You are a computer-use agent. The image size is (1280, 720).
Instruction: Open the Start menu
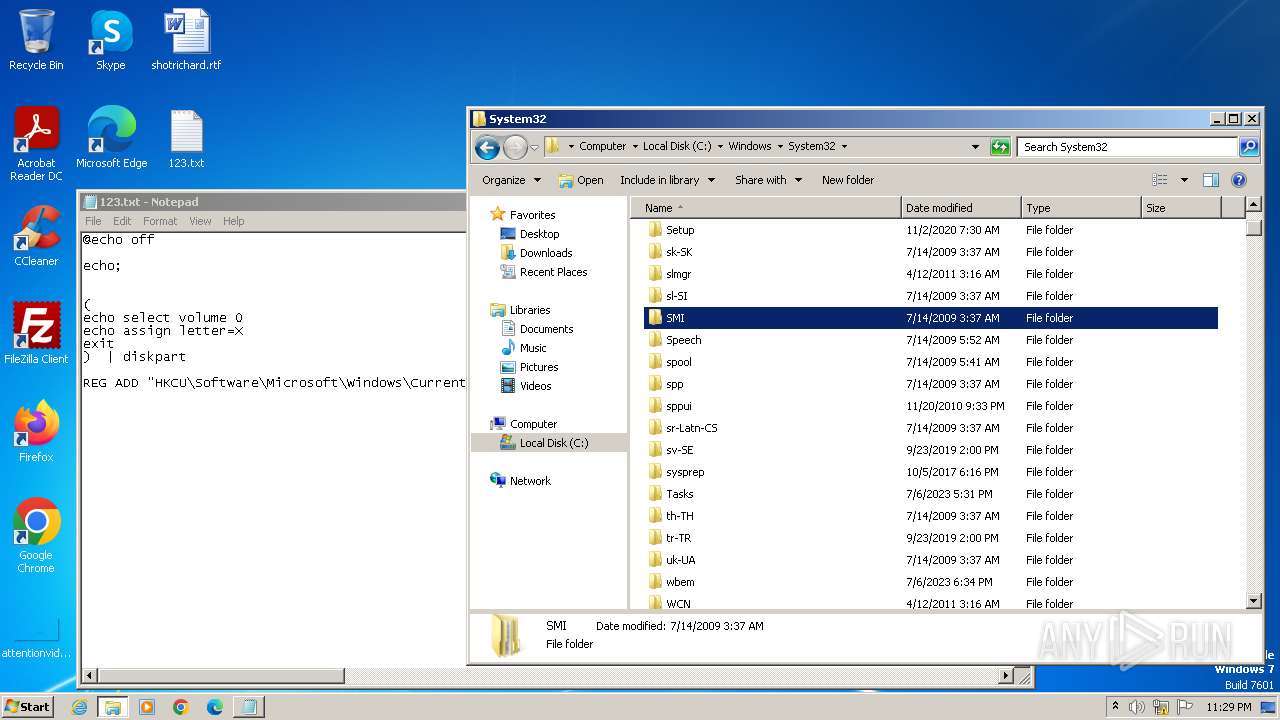pyautogui.click(x=28, y=707)
